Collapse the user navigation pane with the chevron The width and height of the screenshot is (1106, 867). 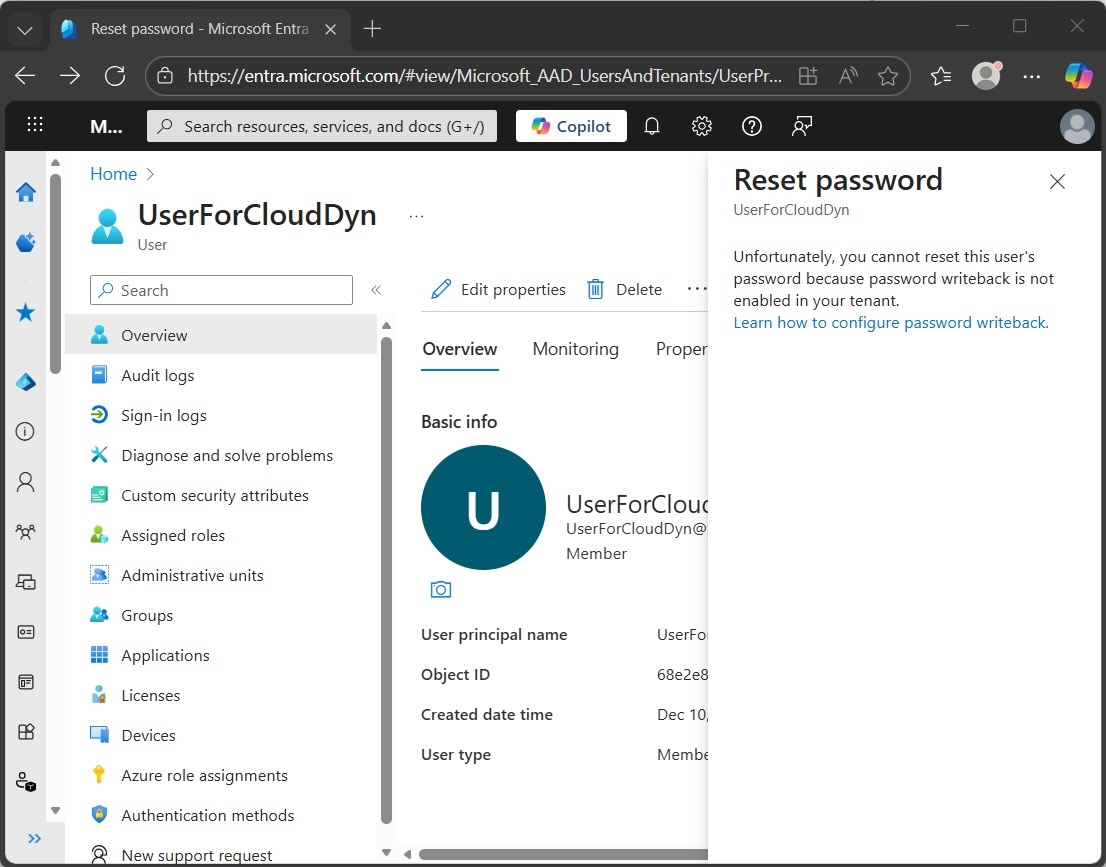coord(377,290)
